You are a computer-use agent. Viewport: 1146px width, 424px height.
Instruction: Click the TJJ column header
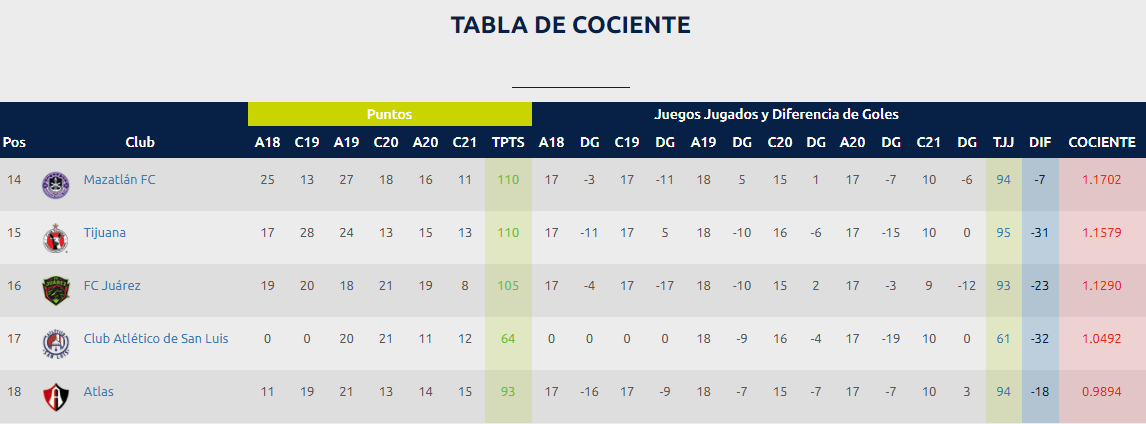tap(1003, 142)
